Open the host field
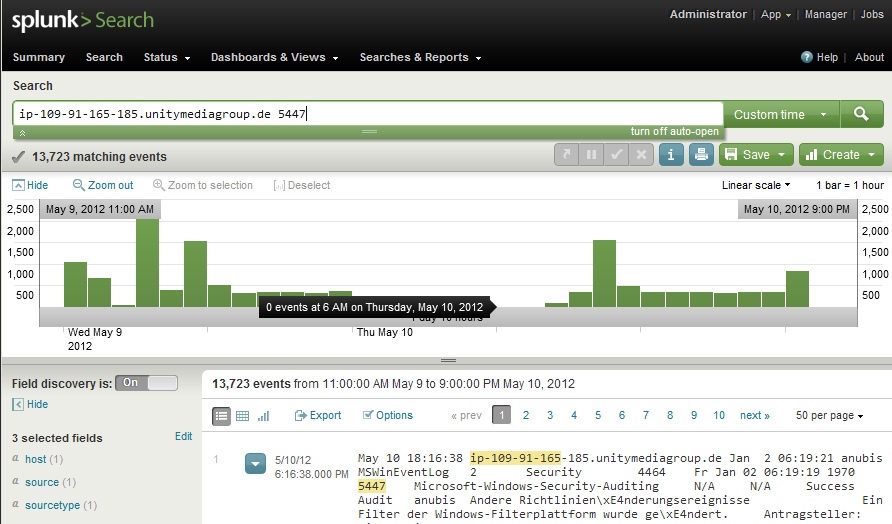This screenshot has width=892, height=524. (x=35, y=459)
